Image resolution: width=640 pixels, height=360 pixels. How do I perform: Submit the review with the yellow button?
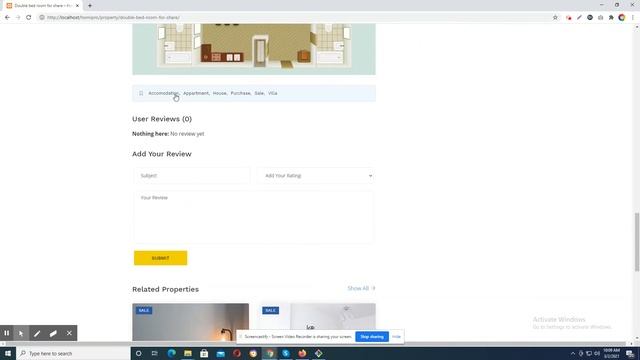coord(160,258)
